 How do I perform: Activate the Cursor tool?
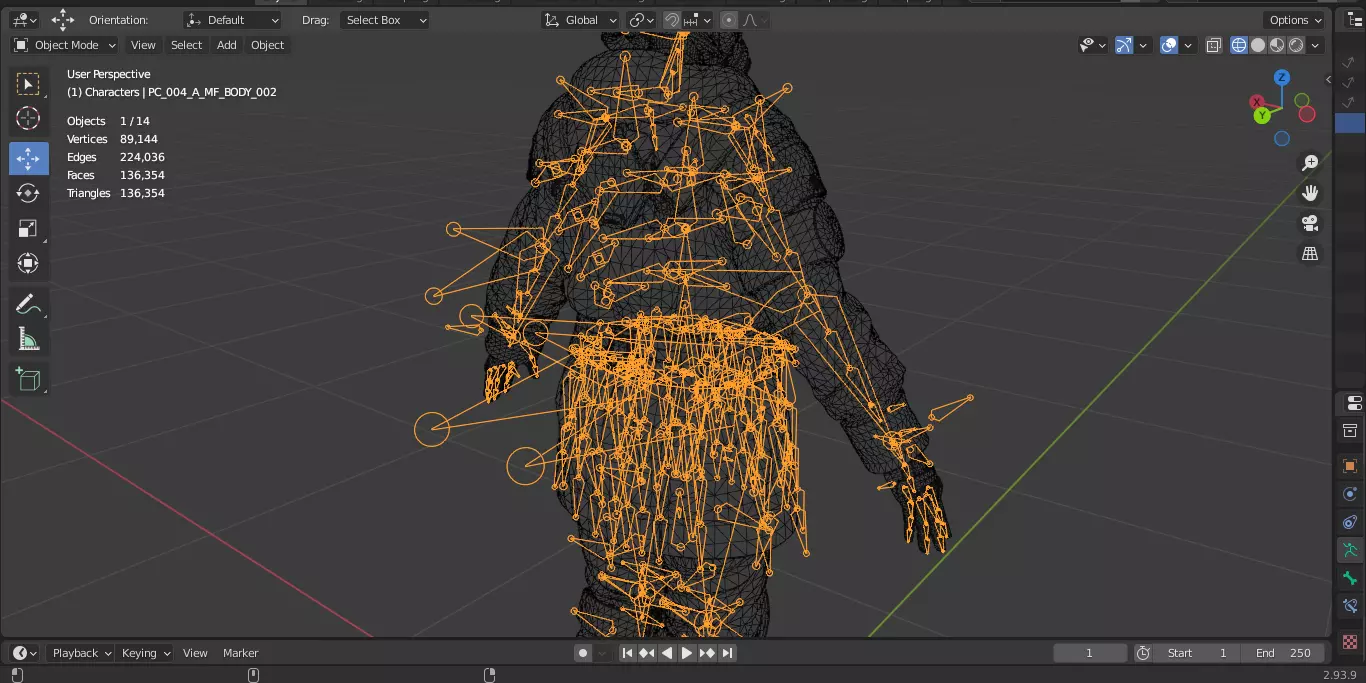coord(28,119)
